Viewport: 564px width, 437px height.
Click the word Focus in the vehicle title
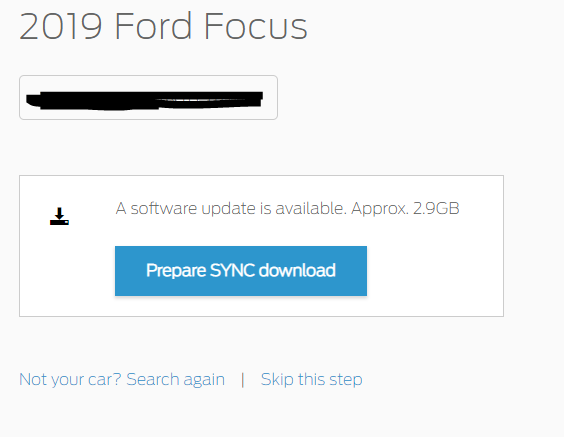(256, 26)
